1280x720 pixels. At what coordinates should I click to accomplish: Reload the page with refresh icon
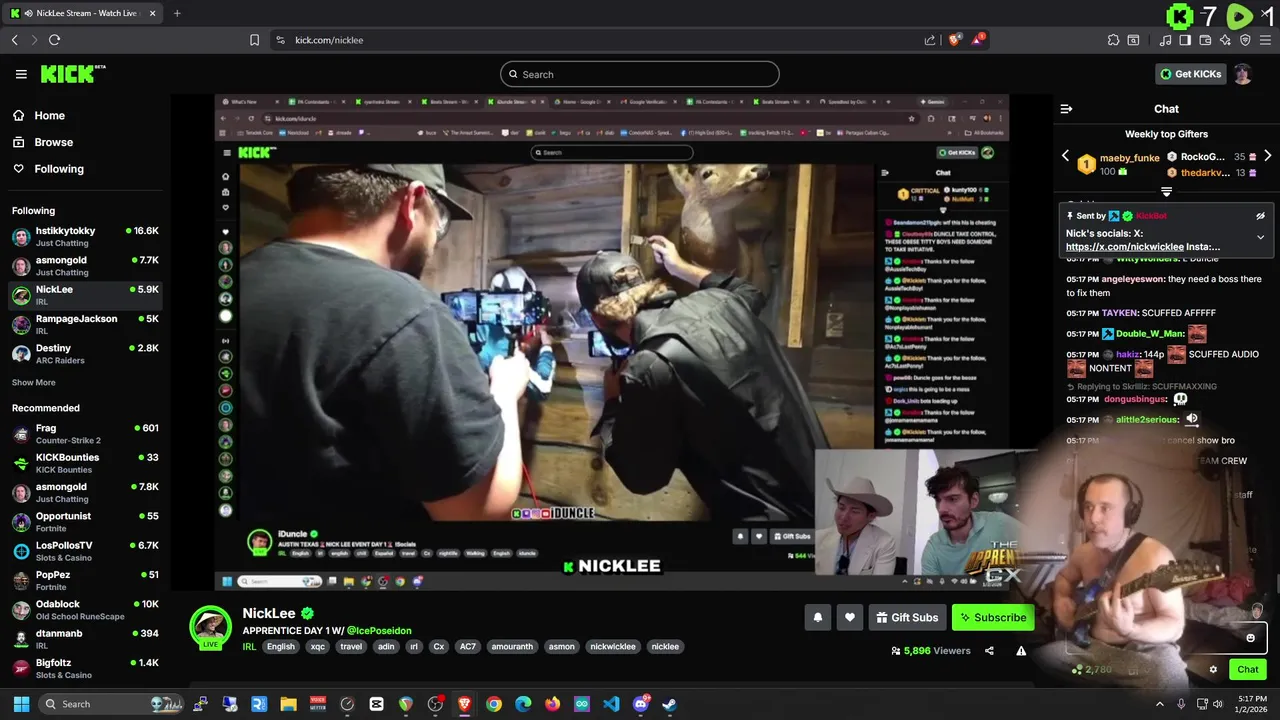click(x=54, y=40)
